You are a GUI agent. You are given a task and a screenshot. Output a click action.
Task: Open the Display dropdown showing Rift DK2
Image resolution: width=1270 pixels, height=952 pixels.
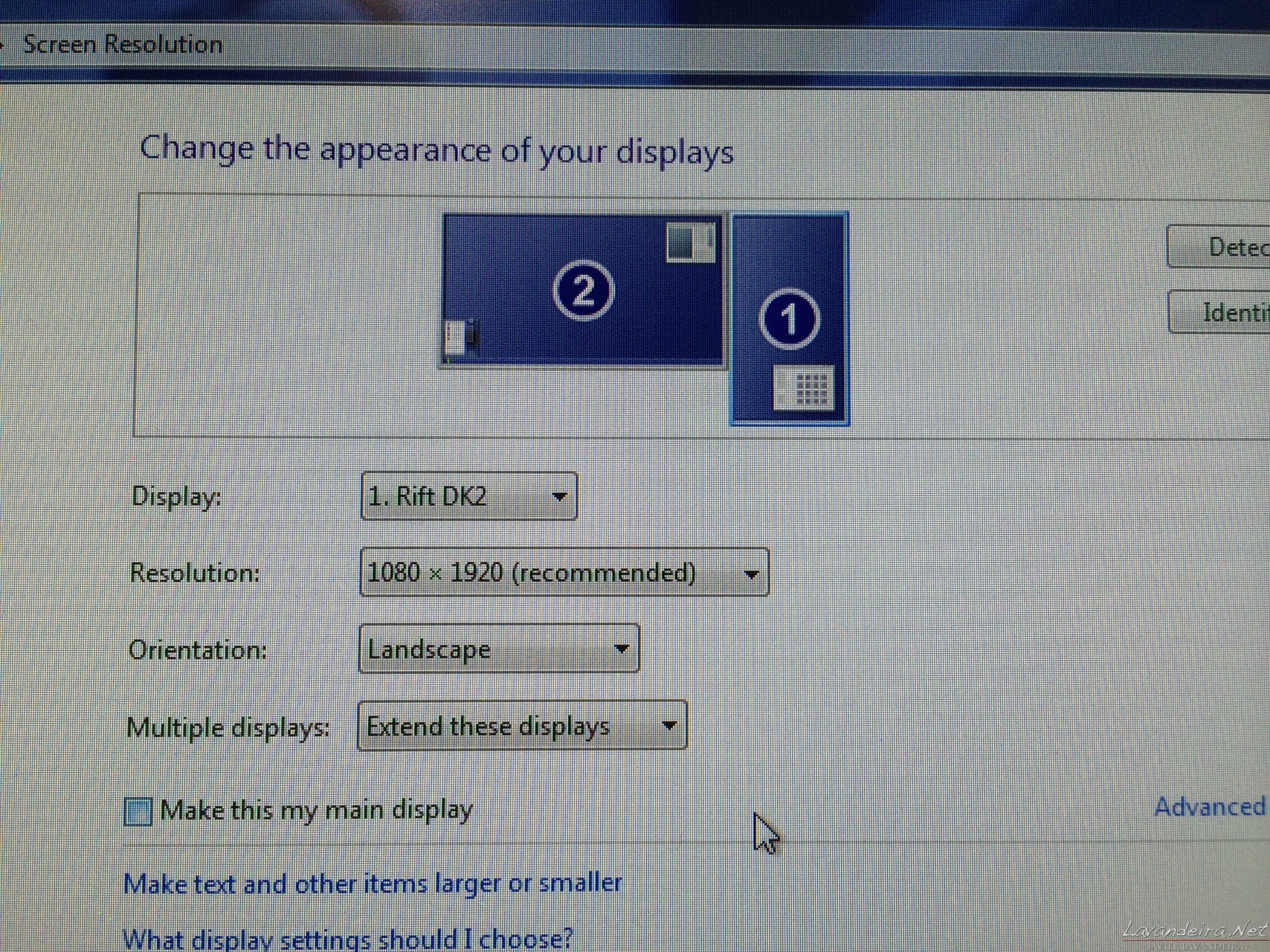coord(469,496)
